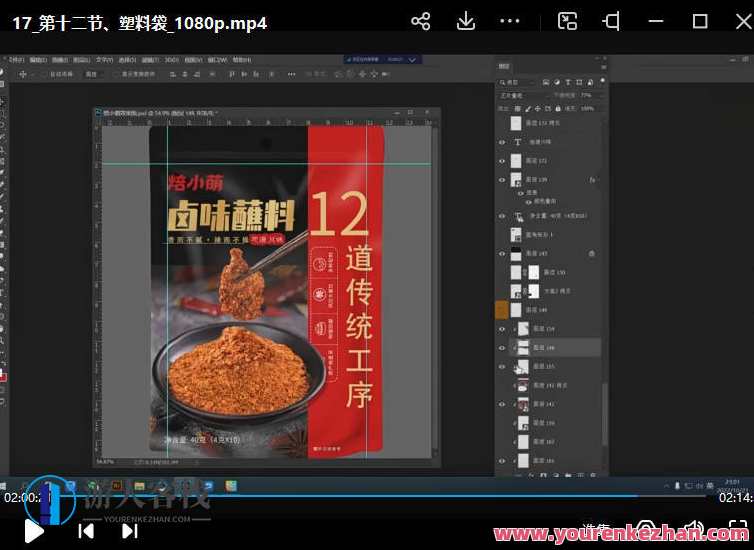Viewport: 754px width, 550px height.
Task: Filter layers by adjustment layer type
Action: click(x=557, y=83)
